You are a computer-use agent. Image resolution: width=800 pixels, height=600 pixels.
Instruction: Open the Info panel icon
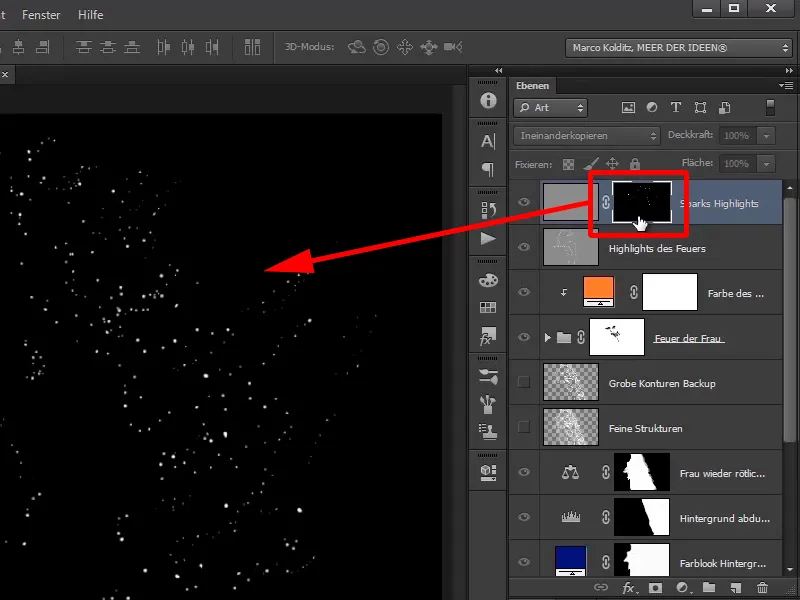point(488,101)
